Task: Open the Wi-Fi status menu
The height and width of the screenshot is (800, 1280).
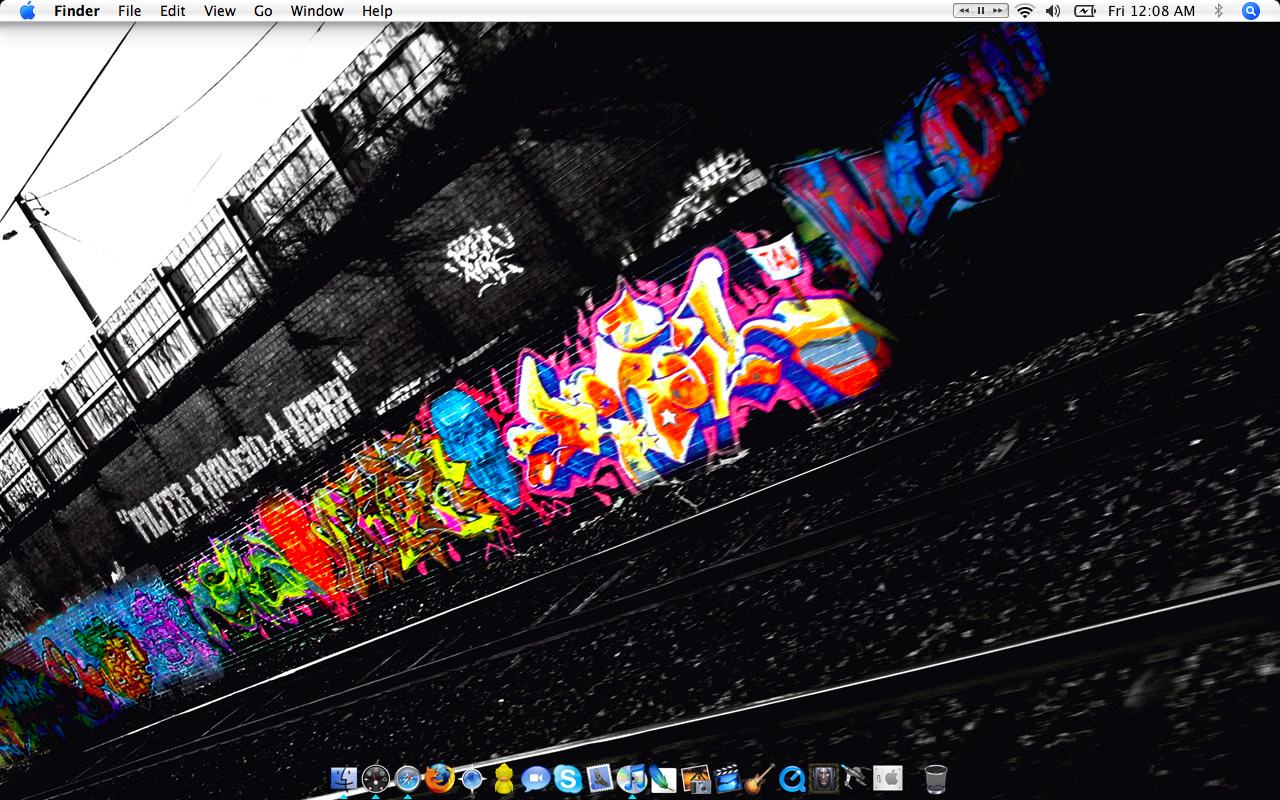Action: [1025, 11]
